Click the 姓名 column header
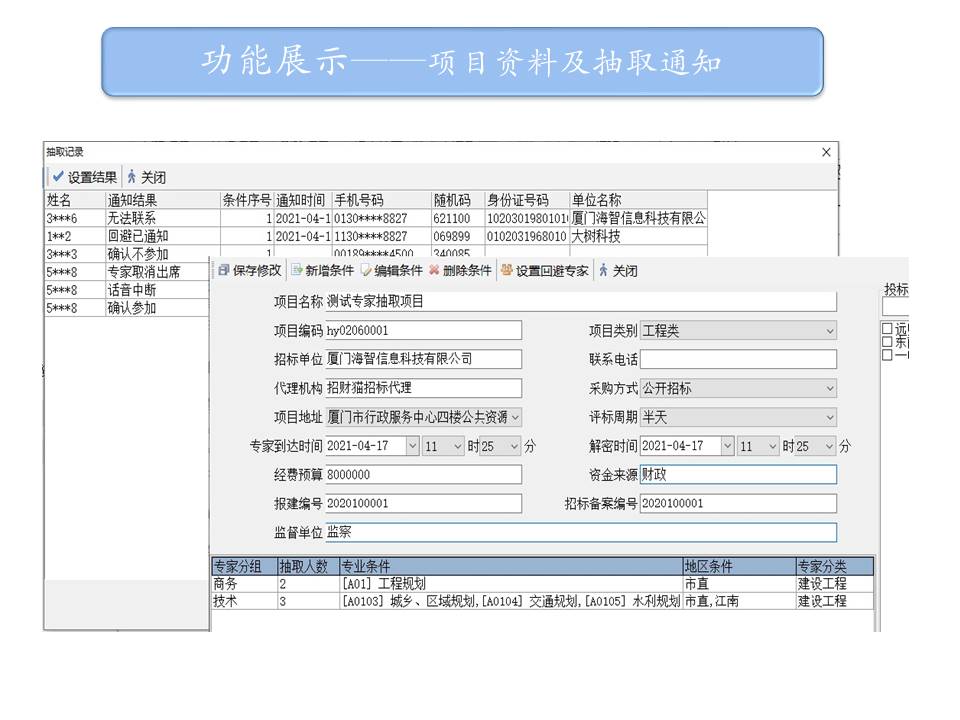 75,200
